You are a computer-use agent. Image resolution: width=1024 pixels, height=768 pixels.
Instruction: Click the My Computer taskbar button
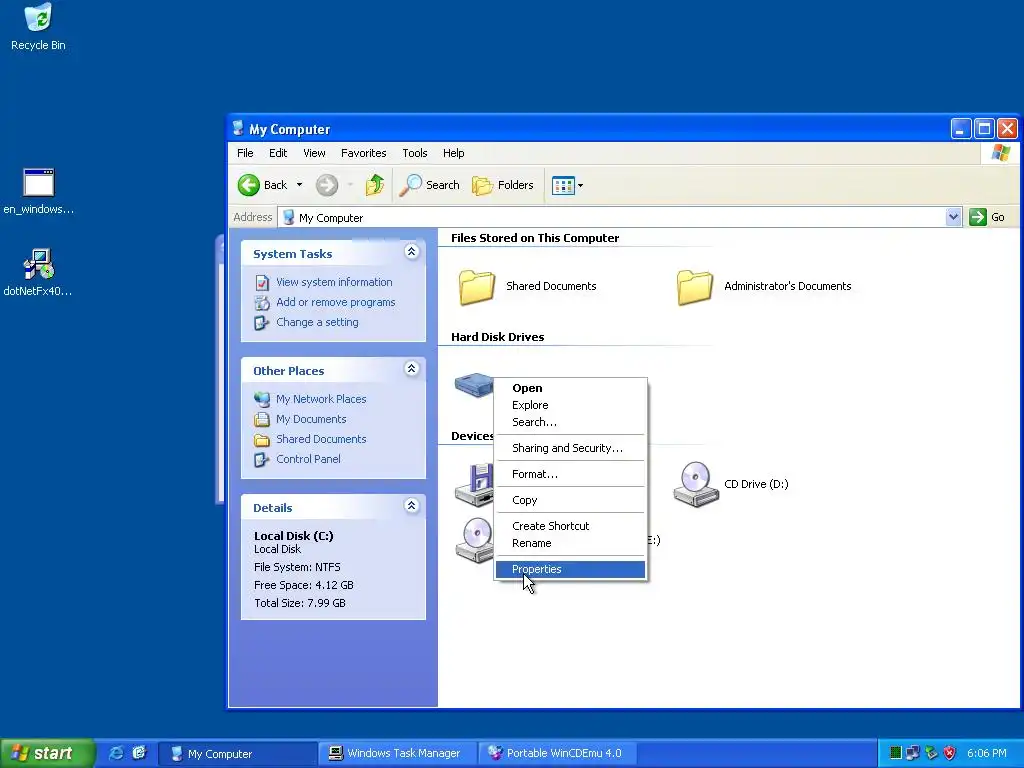point(238,753)
